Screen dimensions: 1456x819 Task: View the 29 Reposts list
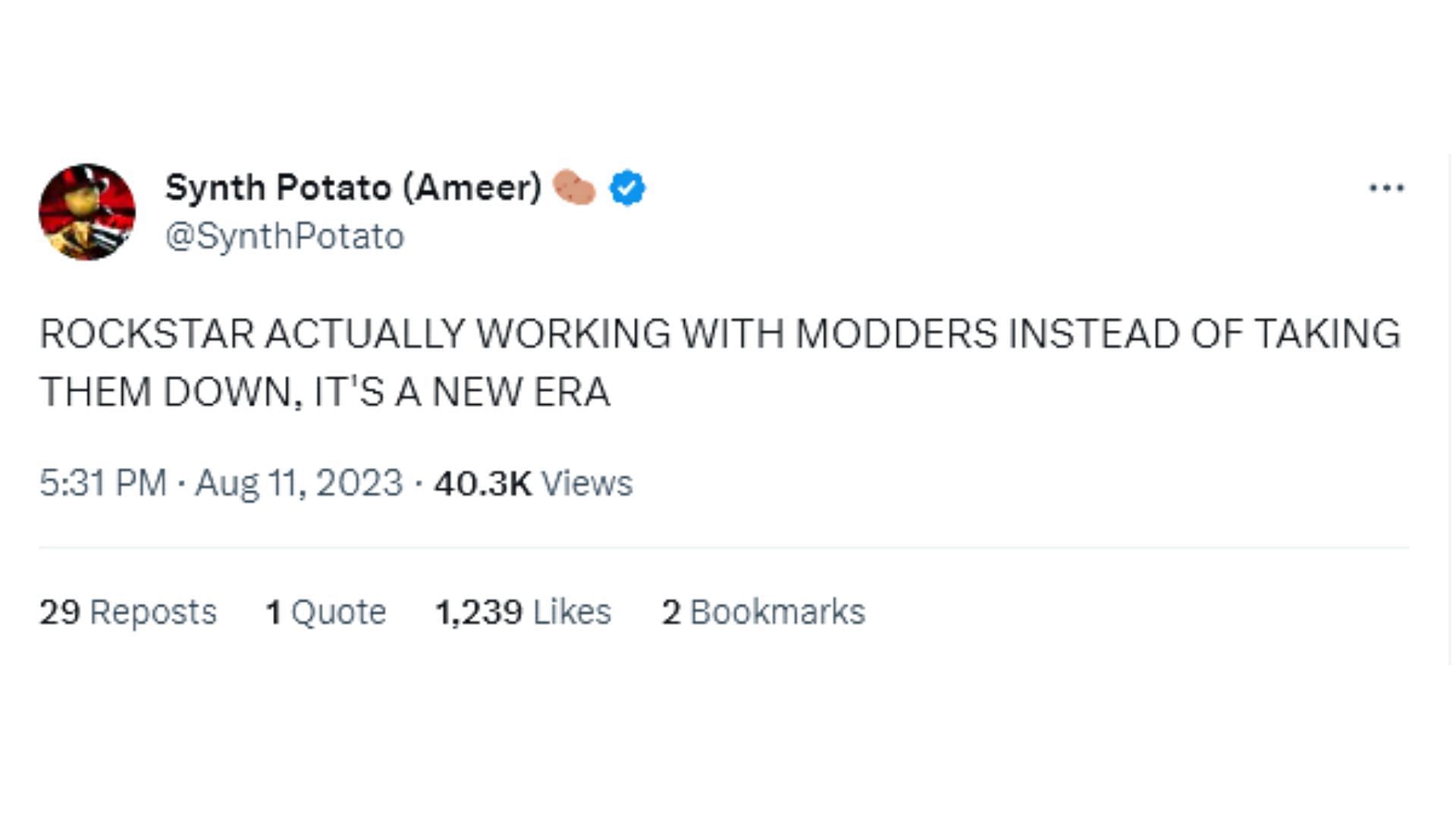click(x=127, y=612)
